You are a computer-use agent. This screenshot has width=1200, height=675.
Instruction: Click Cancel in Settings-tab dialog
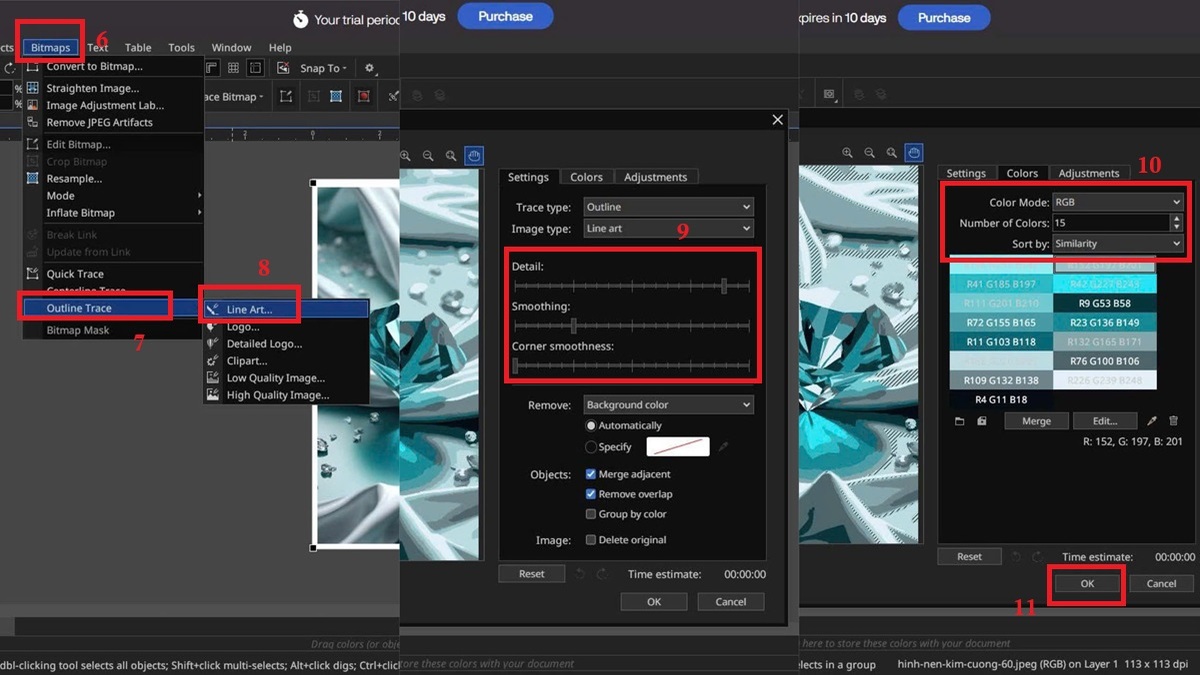tap(730, 602)
